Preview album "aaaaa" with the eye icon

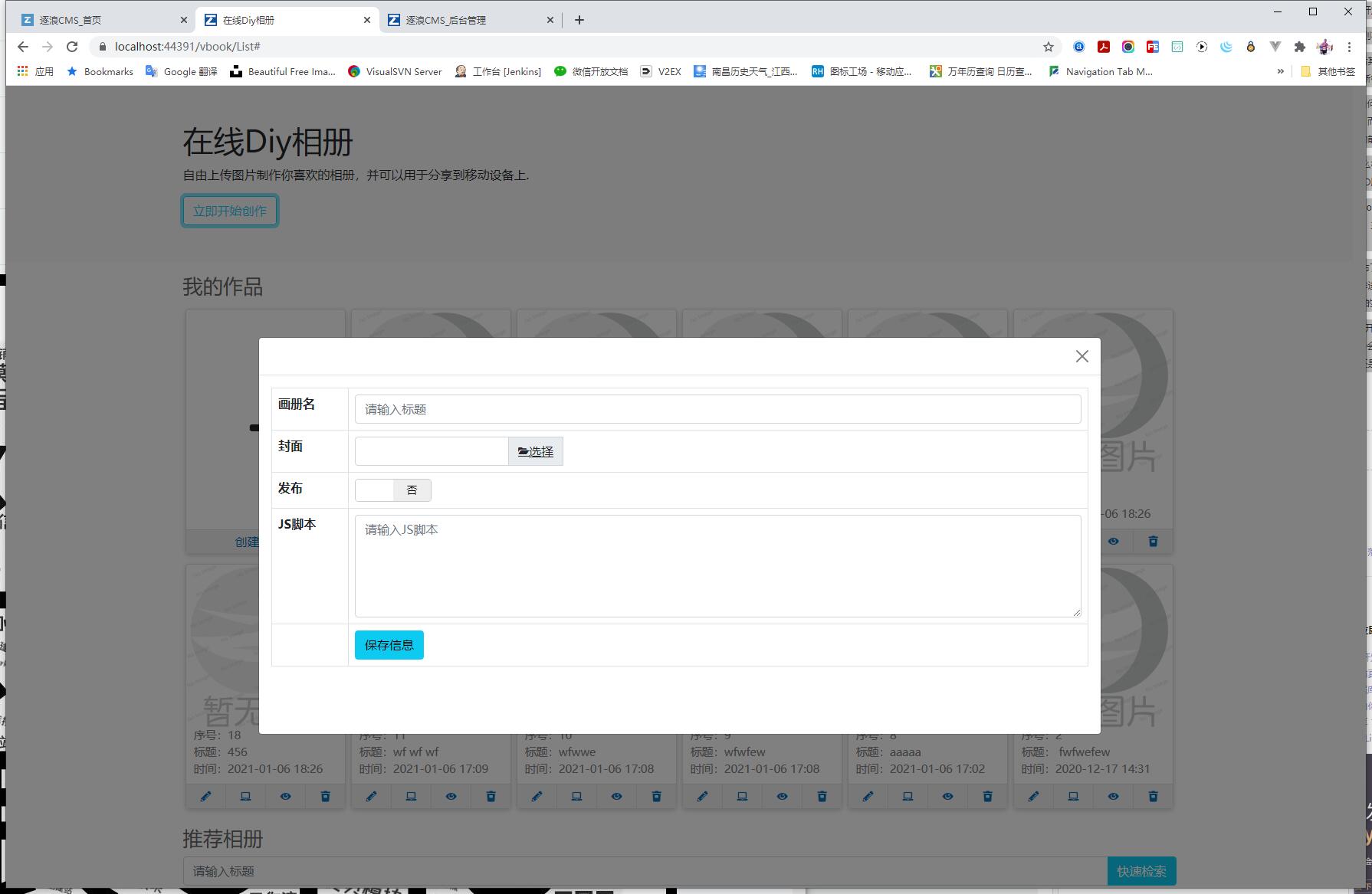[x=947, y=796]
